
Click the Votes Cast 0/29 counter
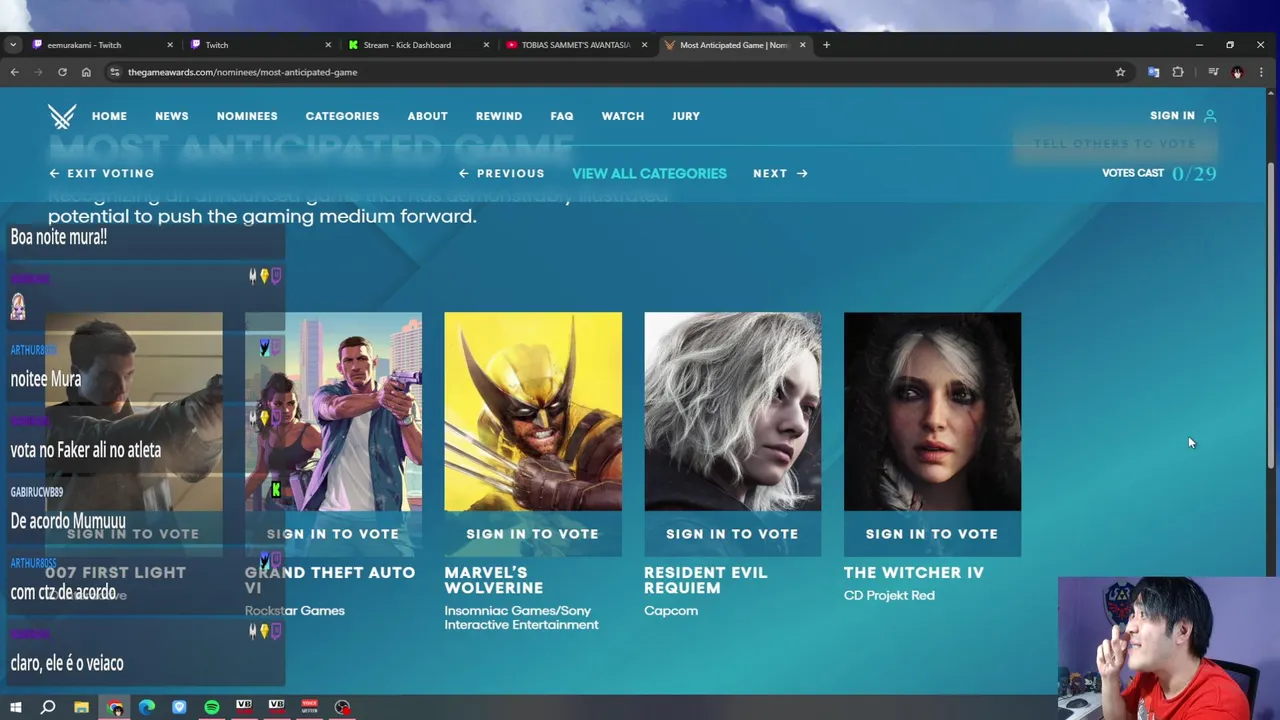point(1159,174)
